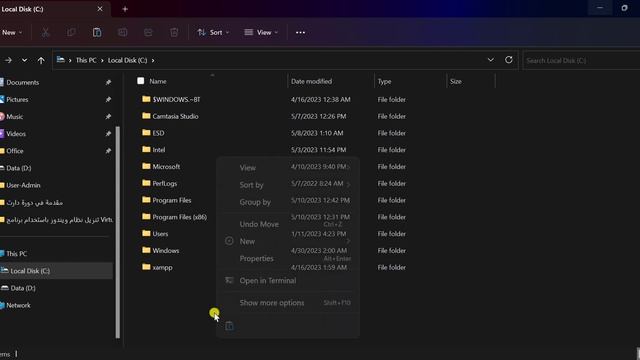Viewport: 640px width, 360px height.
Task: Unpin Documents using its pin icon
Action: tap(108, 82)
